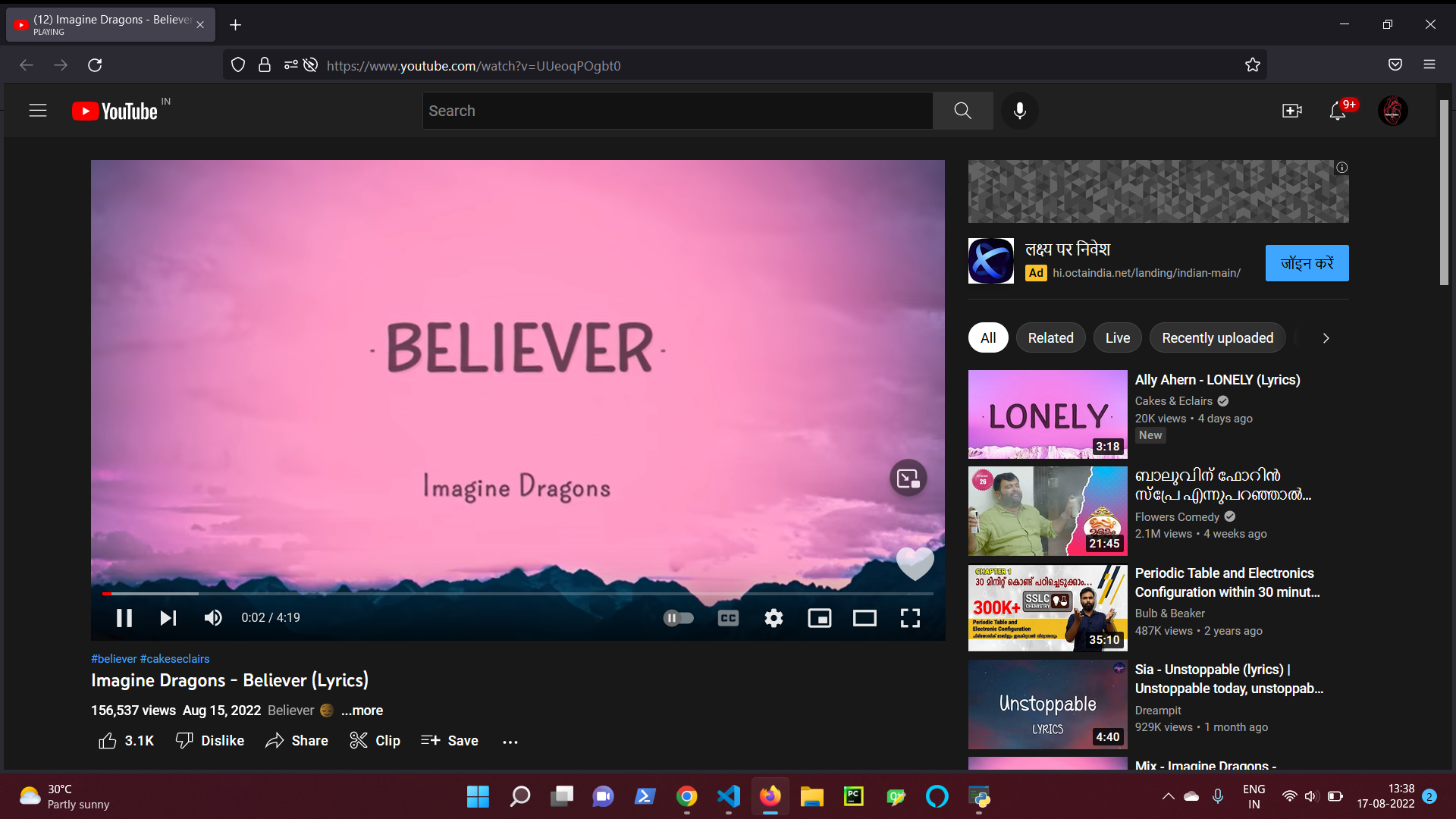Click the blue ad join button

click(1307, 263)
